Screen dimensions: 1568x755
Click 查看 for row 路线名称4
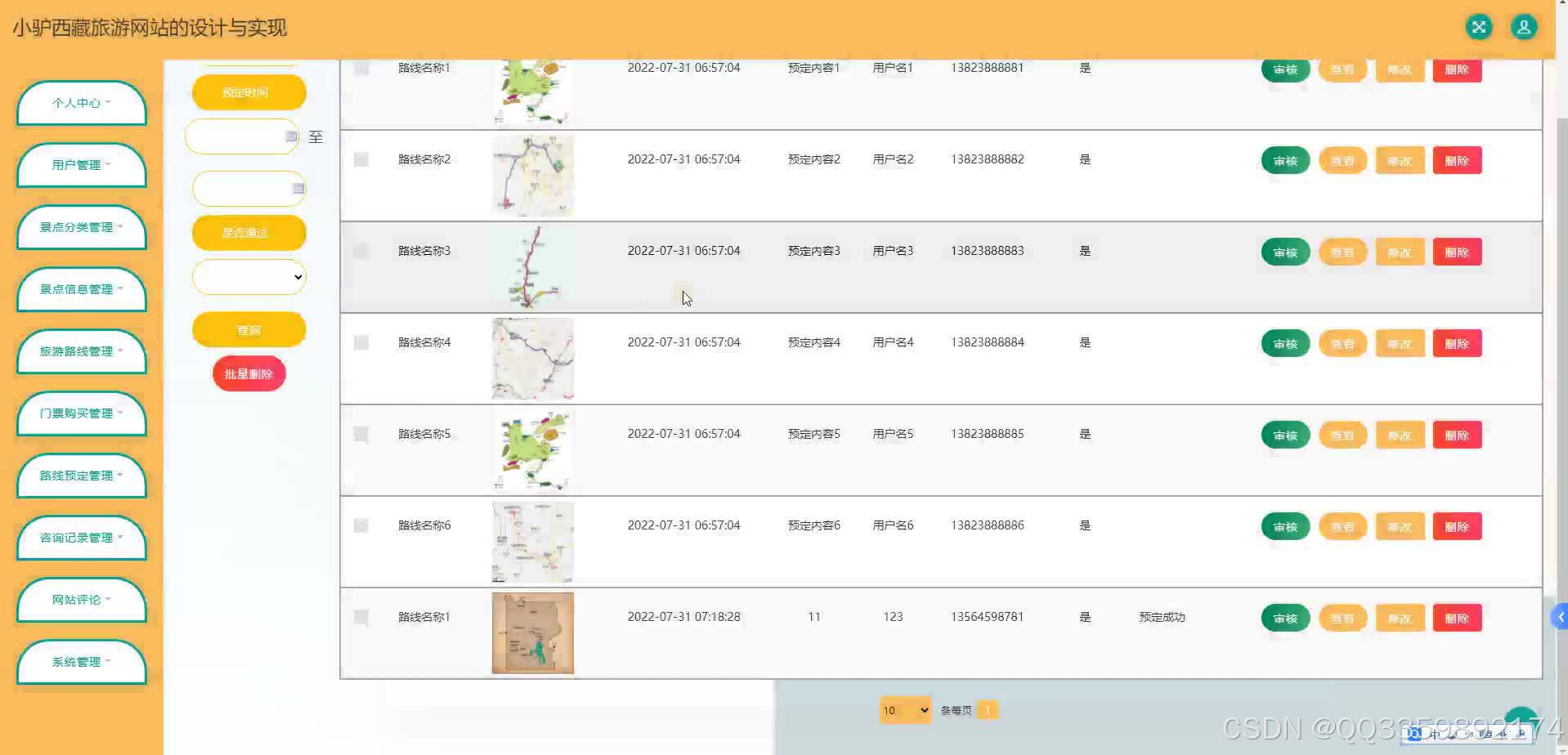1342,344
